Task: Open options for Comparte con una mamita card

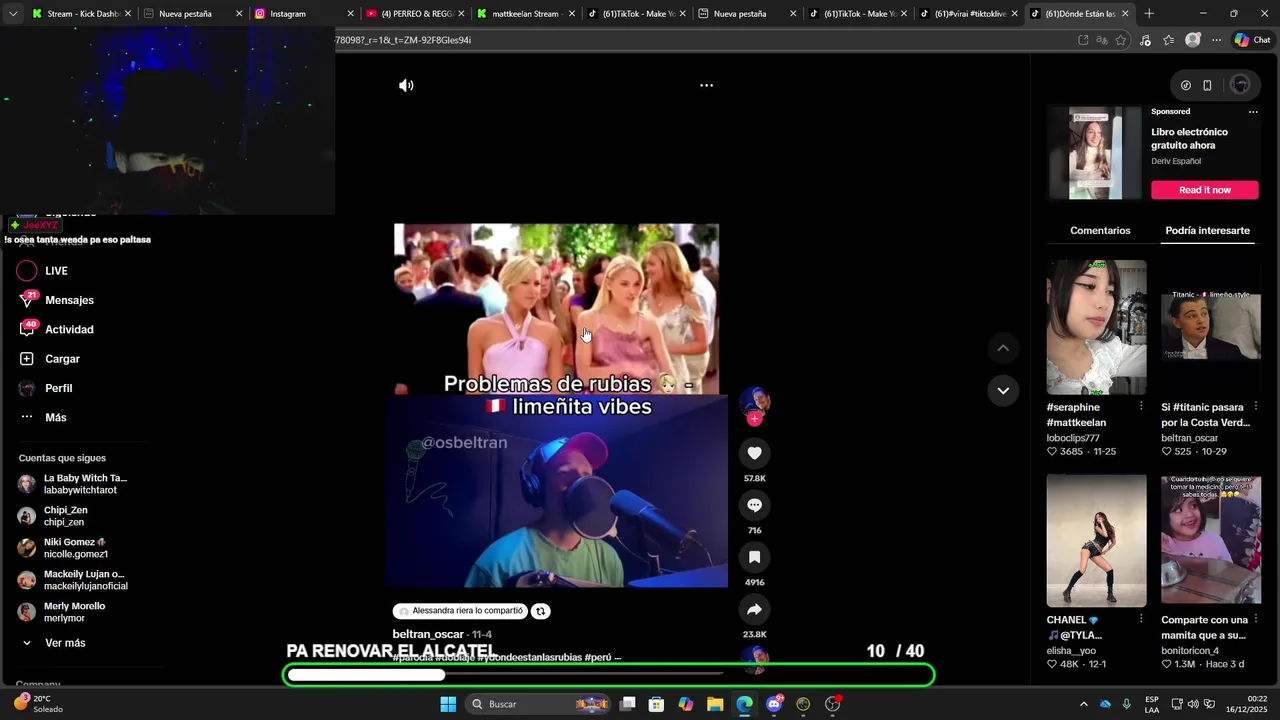Action: (1255, 619)
